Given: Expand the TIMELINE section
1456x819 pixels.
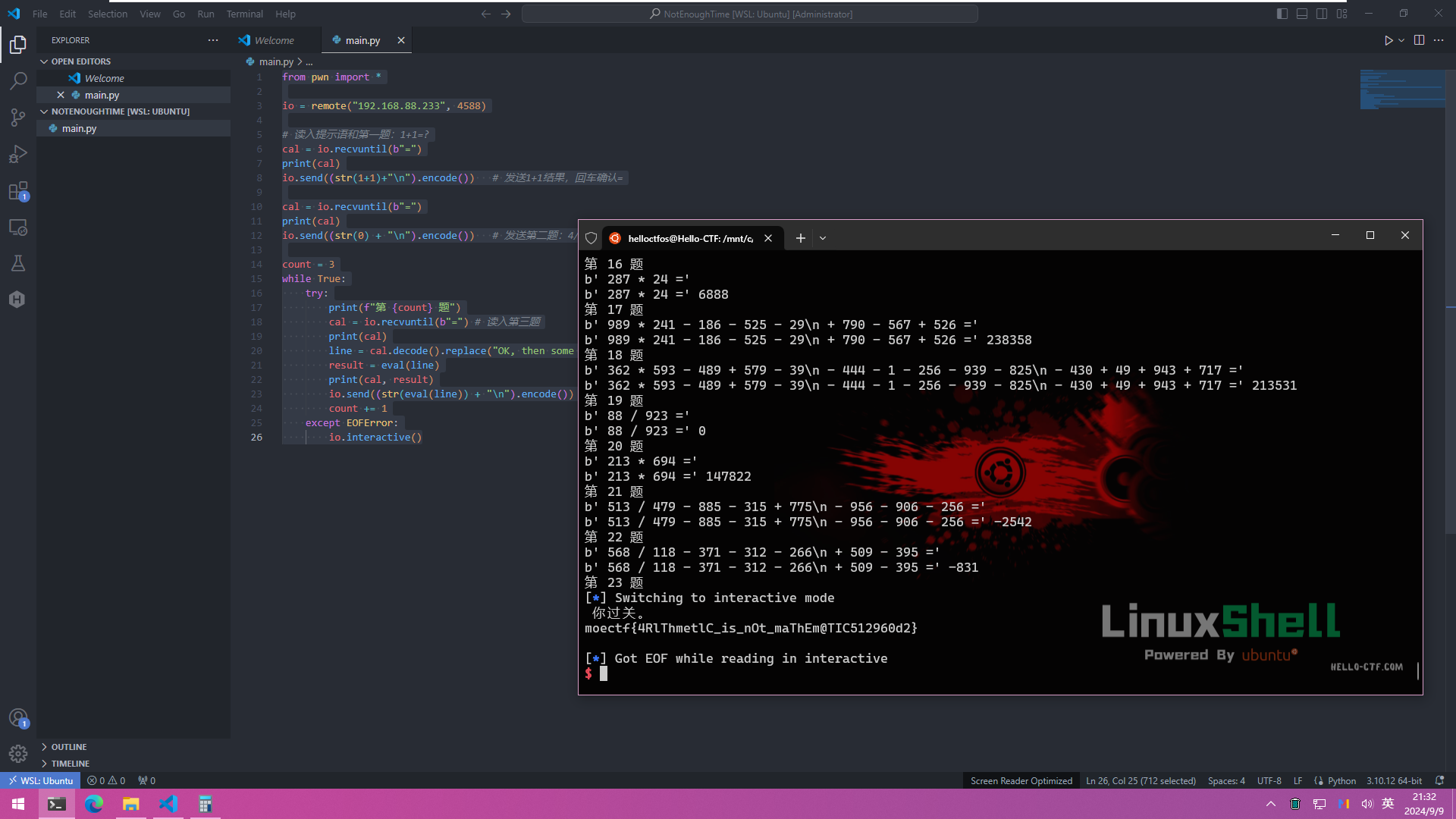Looking at the screenshot, I should (71, 764).
